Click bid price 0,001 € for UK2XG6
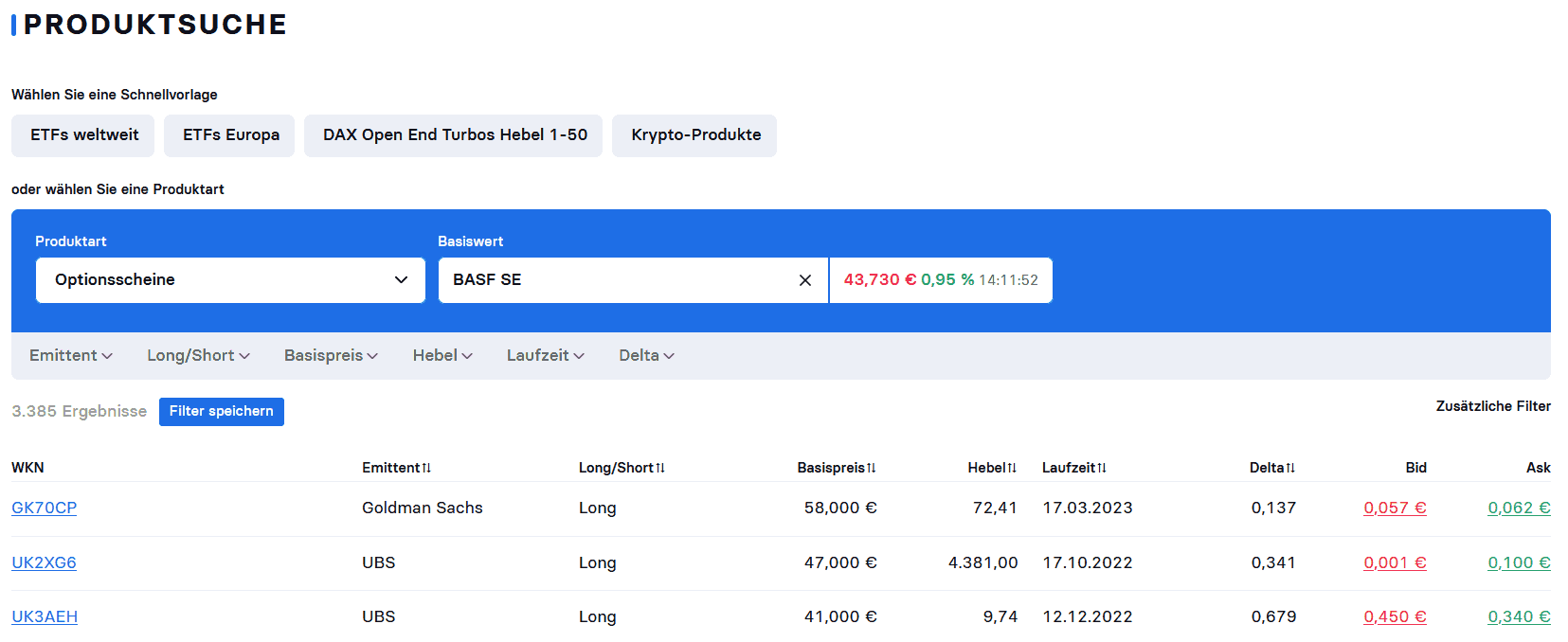 [x=1395, y=563]
